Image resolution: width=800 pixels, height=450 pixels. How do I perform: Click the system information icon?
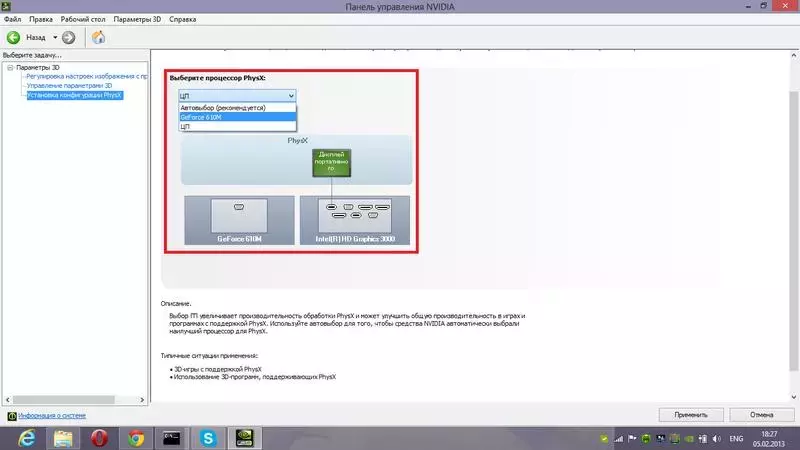(12, 416)
